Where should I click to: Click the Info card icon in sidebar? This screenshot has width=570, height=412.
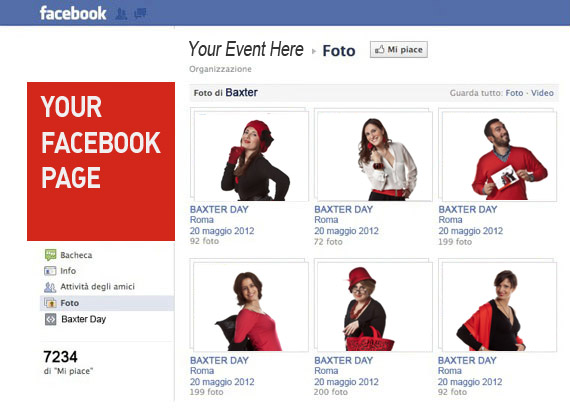(50, 271)
